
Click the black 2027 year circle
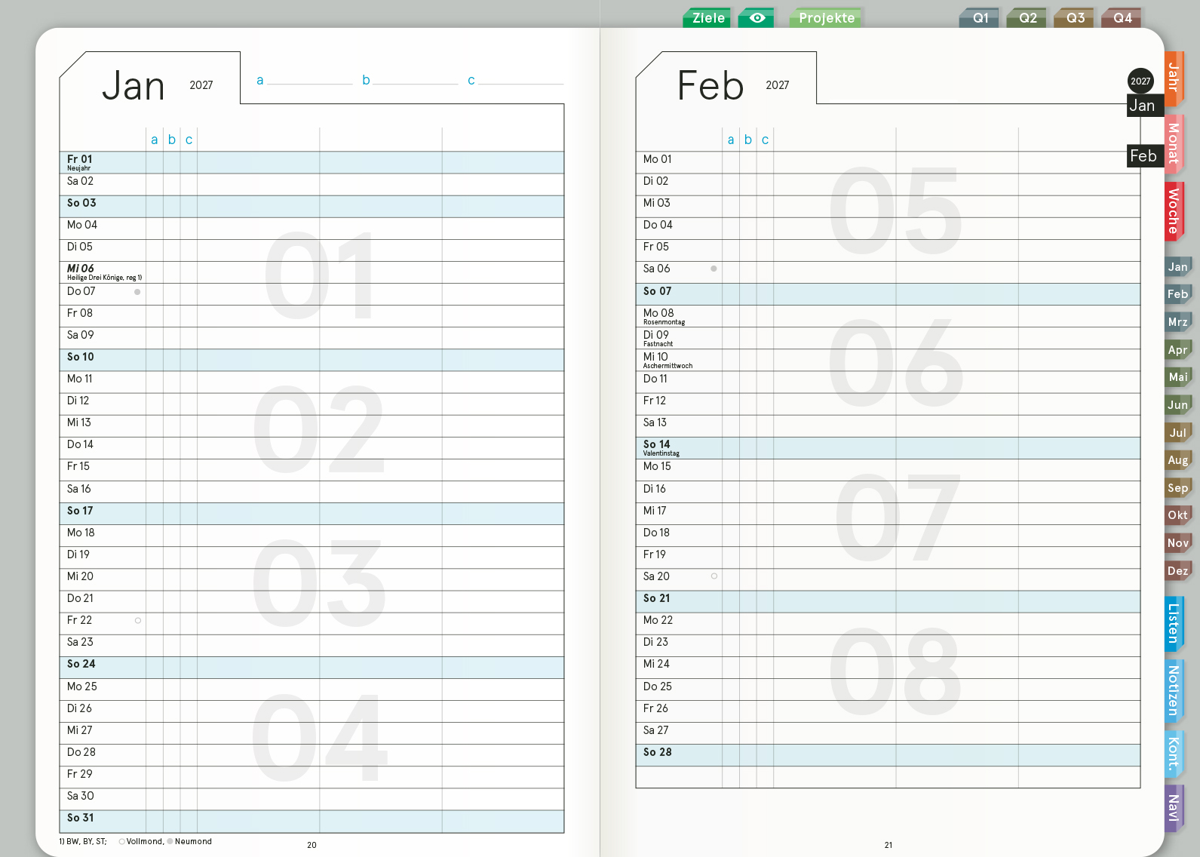tap(1140, 81)
